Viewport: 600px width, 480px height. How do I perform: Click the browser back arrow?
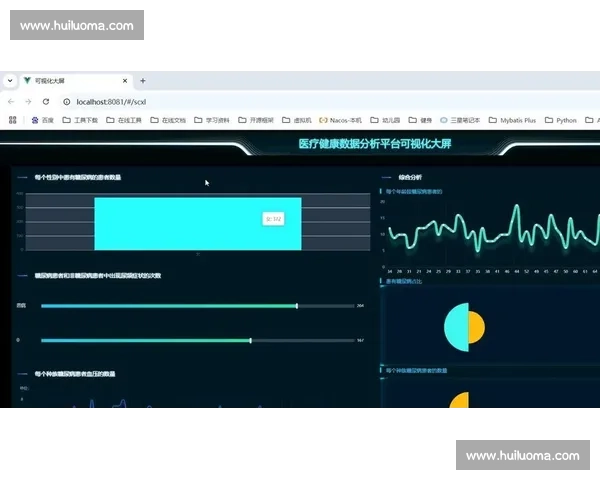pyautogui.click(x=11, y=101)
